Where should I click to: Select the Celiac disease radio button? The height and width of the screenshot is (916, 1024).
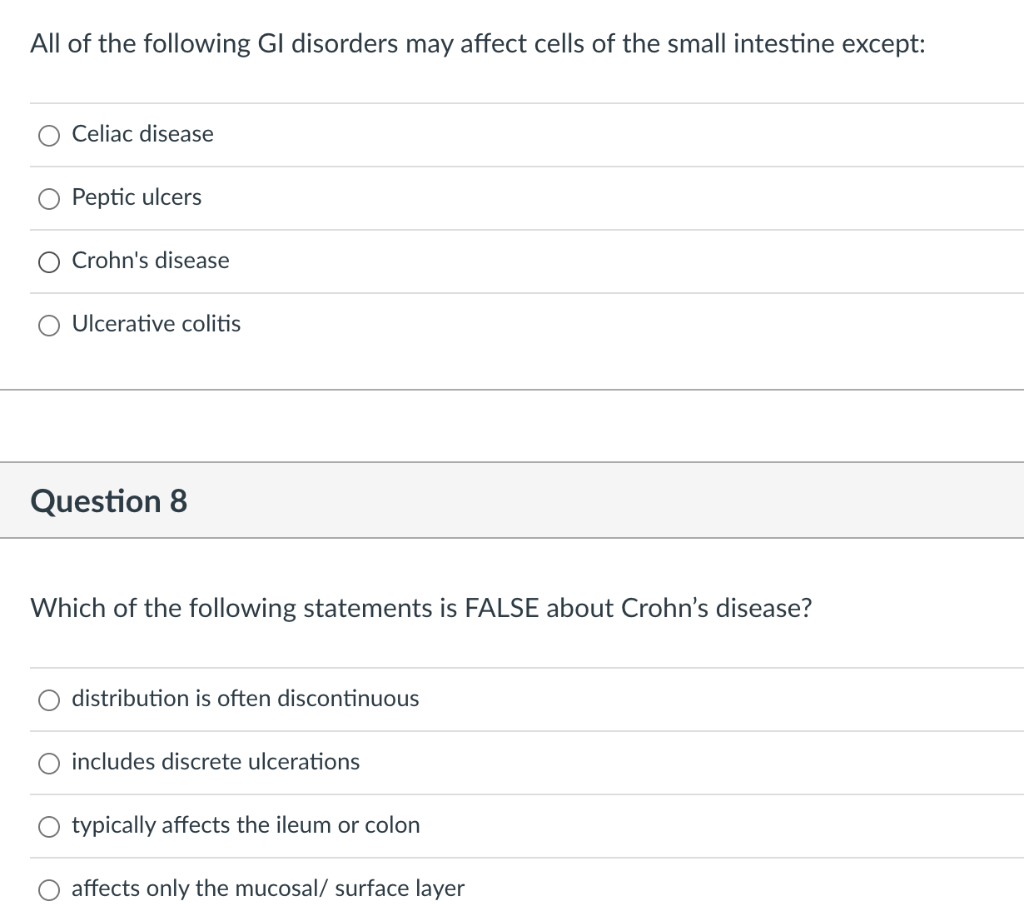pyautogui.click(x=49, y=136)
